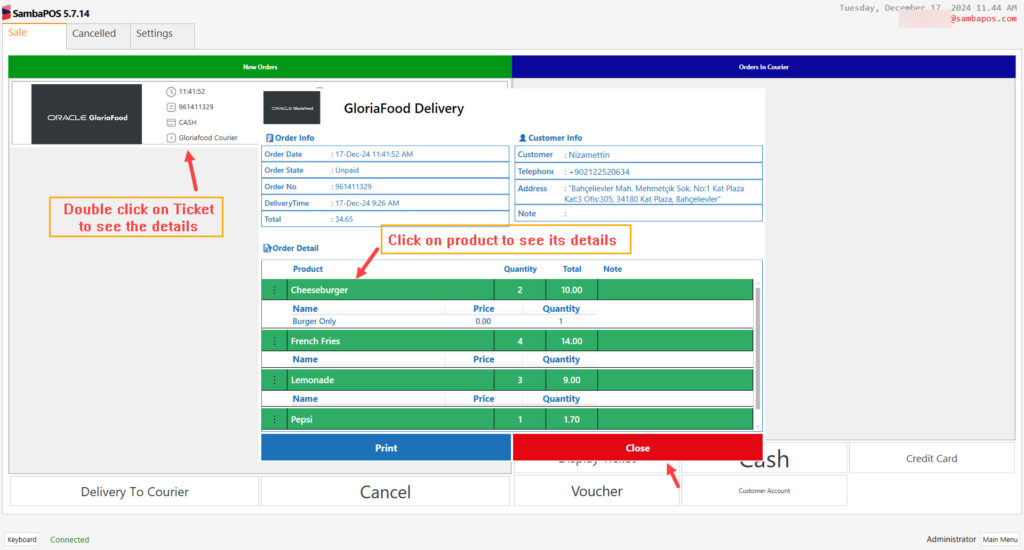Select the Credit Card payment button
Image resolution: width=1024 pixels, height=550 pixels.
[x=931, y=459]
